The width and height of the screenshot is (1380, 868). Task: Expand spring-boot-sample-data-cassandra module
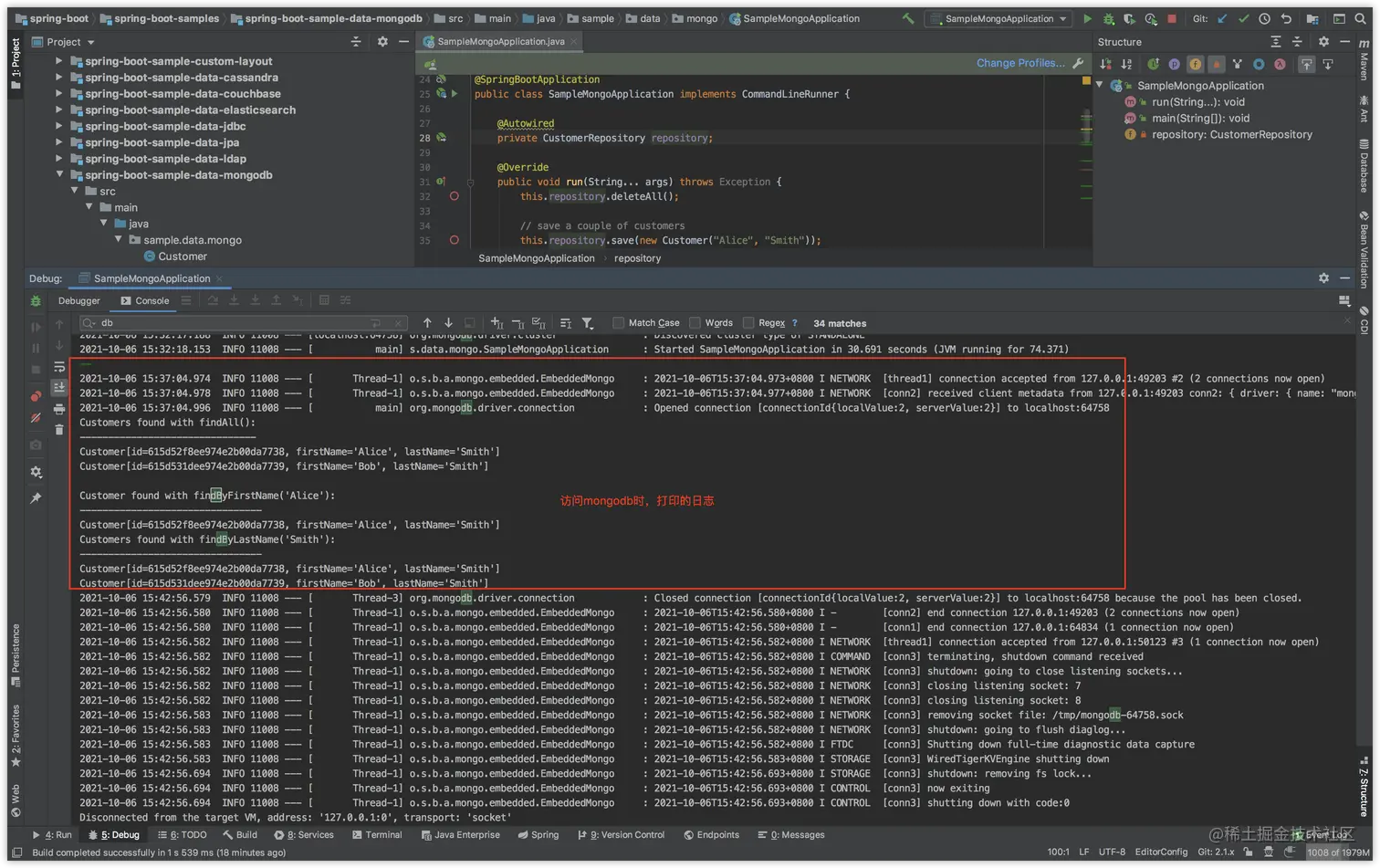coord(59,78)
